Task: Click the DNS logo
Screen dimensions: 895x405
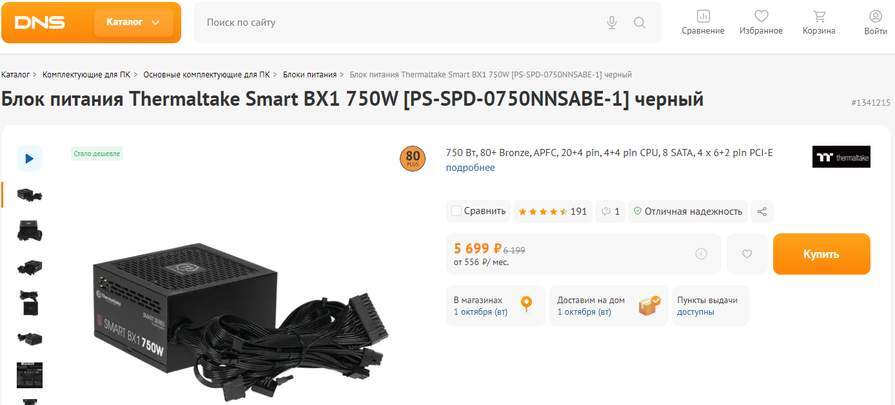Action: pos(40,22)
